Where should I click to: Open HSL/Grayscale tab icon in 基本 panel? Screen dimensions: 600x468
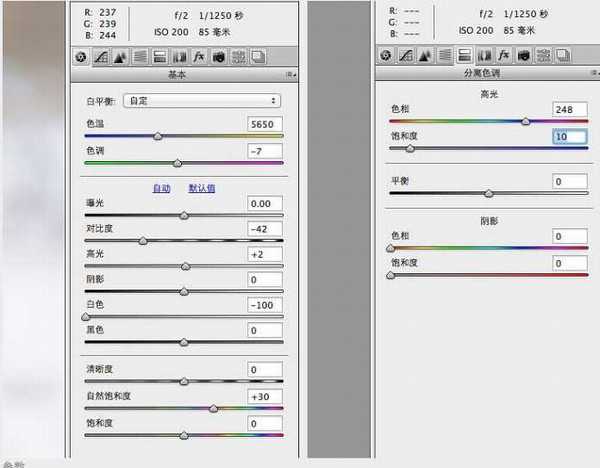[x=140, y=57]
